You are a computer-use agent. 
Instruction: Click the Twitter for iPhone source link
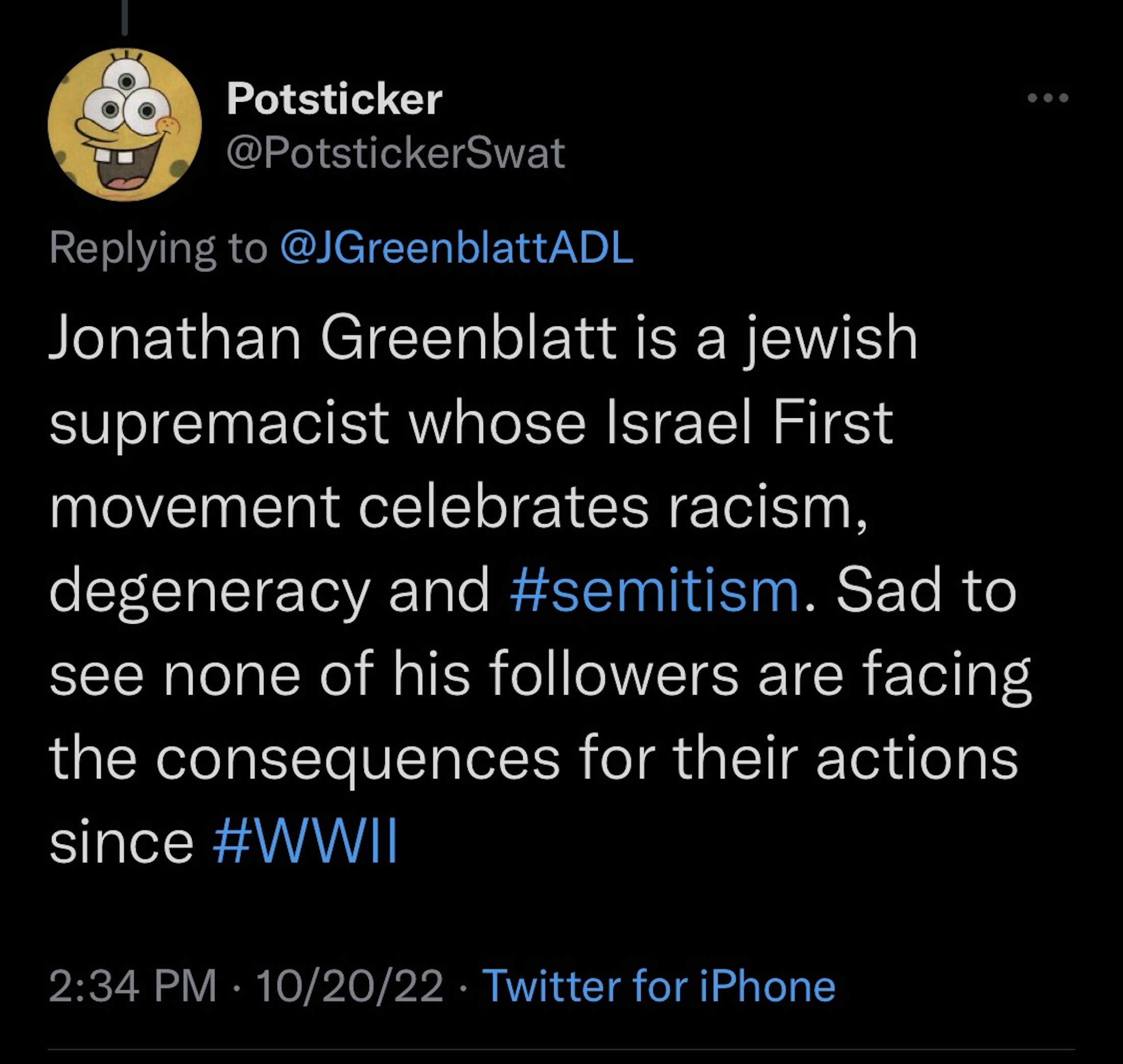point(658,986)
